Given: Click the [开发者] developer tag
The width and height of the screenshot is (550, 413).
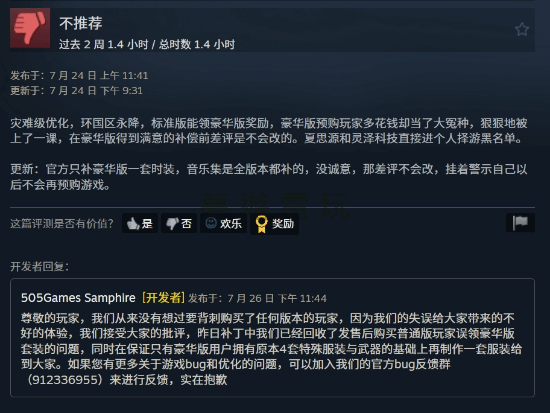Looking at the screenshot, I should coord(163,298).
